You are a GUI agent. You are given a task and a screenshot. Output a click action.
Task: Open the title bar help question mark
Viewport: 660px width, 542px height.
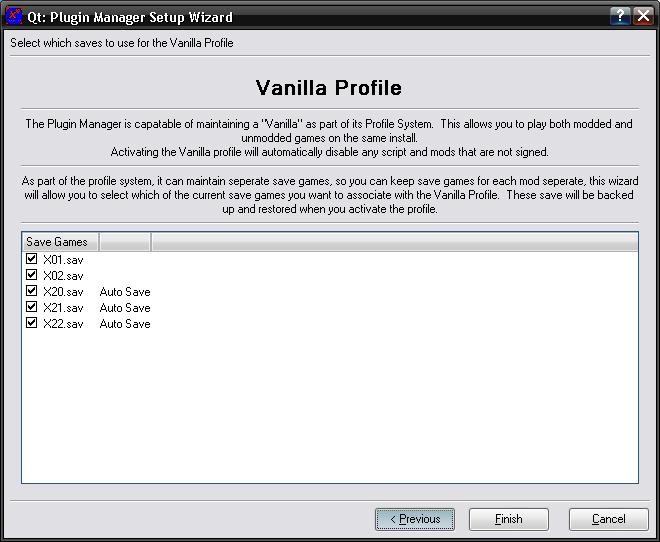point(620,17)
